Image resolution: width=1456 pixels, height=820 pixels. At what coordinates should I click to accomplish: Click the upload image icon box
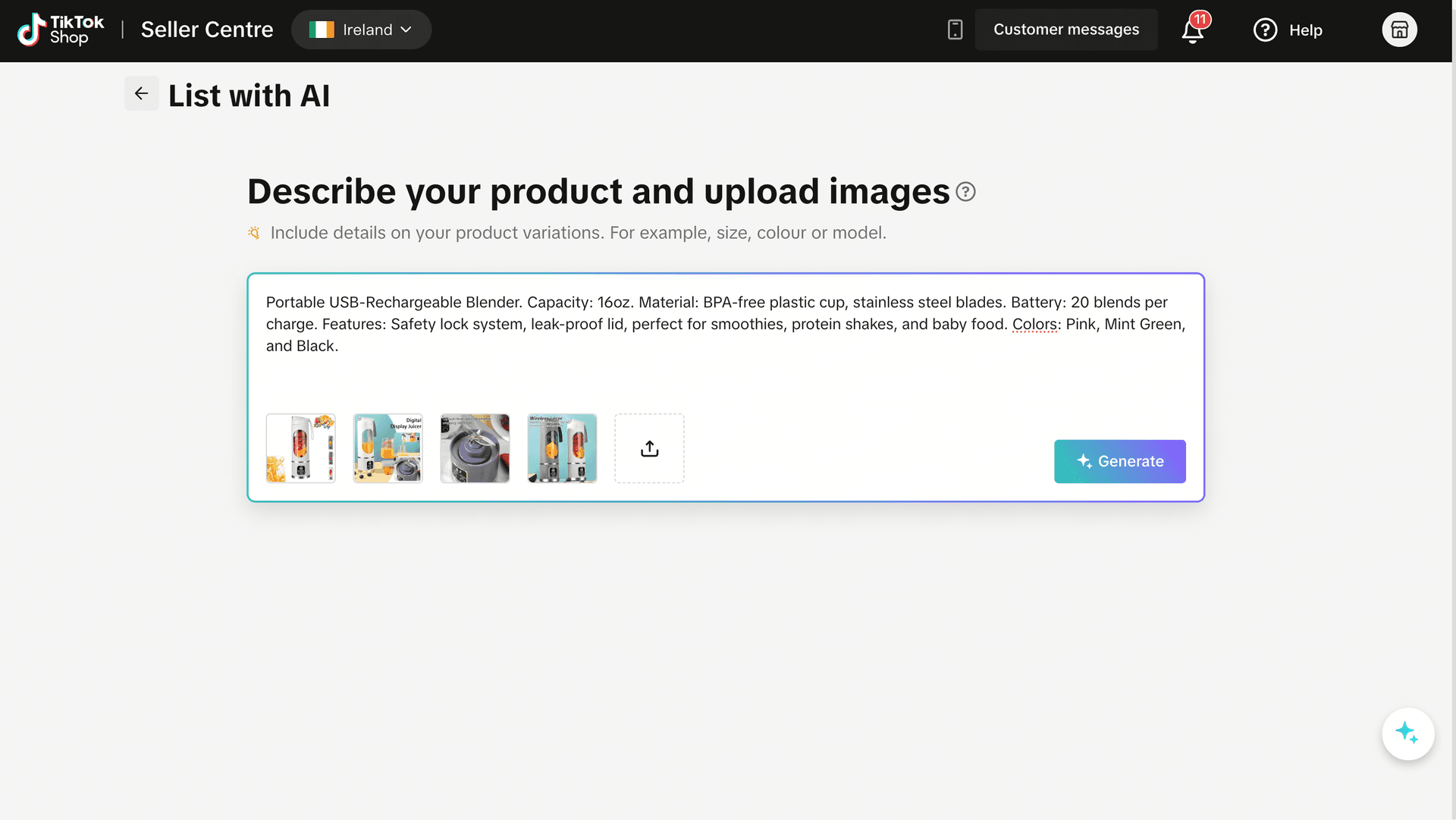point(649,448)
